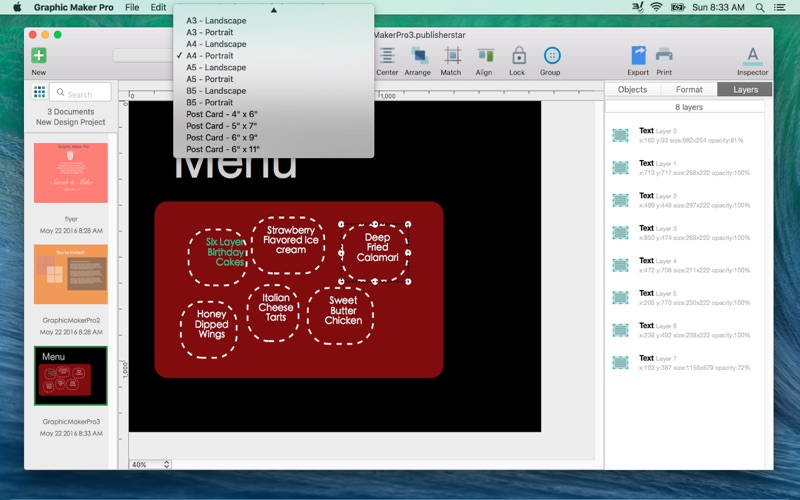Switch to the Layers tab
Viewport: 800px width, 500px height.
tap(745, 89)
